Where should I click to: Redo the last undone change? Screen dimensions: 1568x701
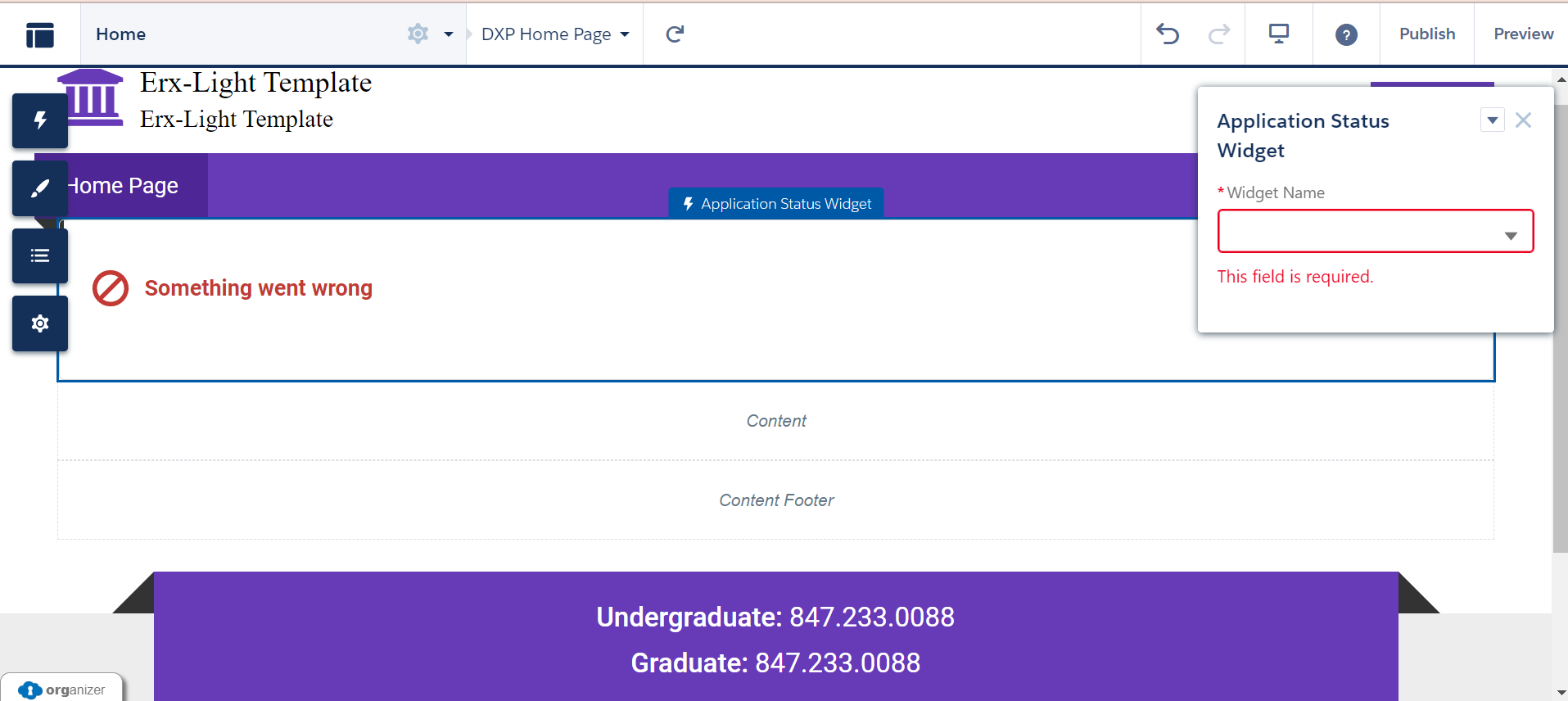tap(1219, 34)
